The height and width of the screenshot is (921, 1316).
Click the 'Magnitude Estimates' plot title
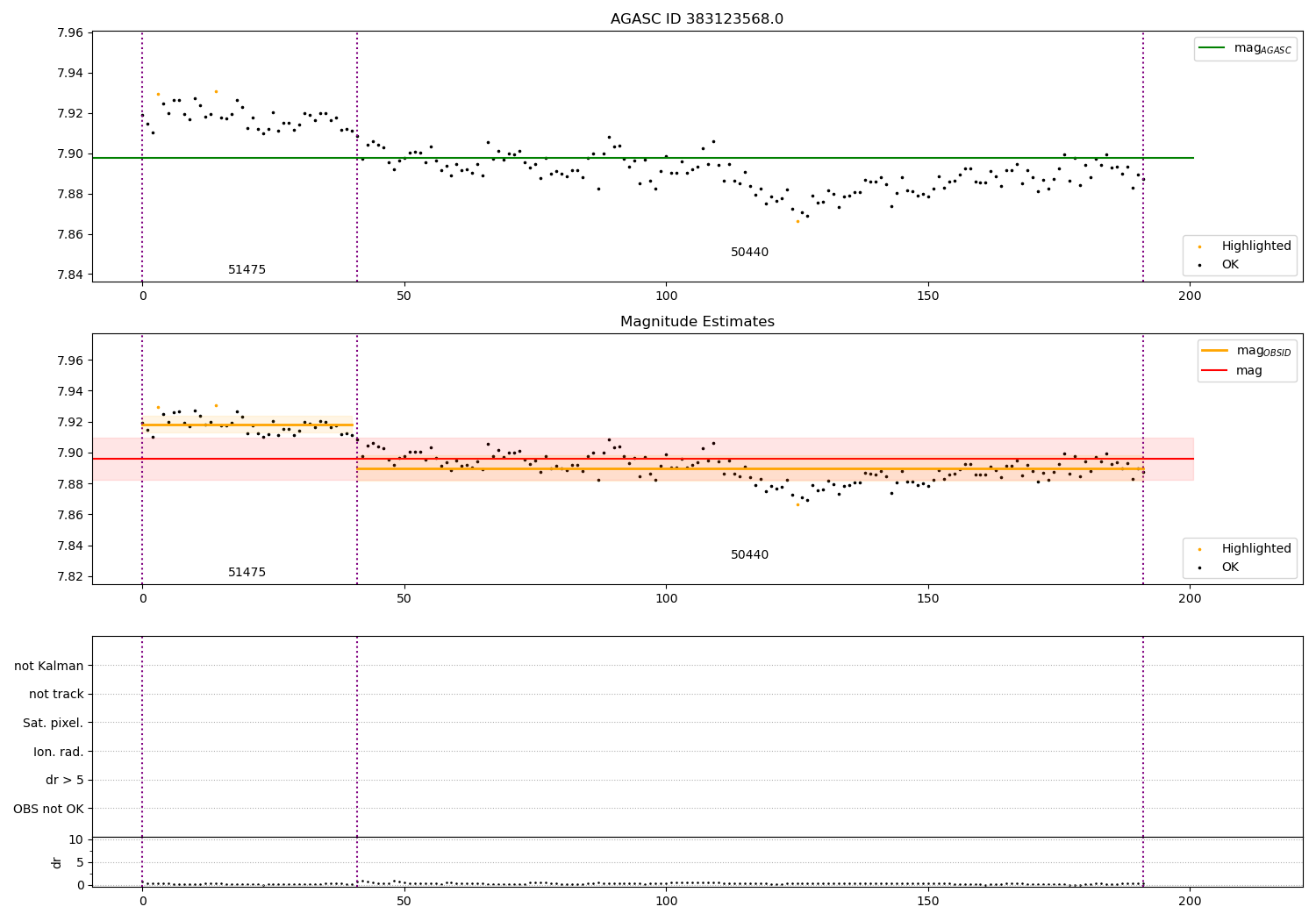697,322
